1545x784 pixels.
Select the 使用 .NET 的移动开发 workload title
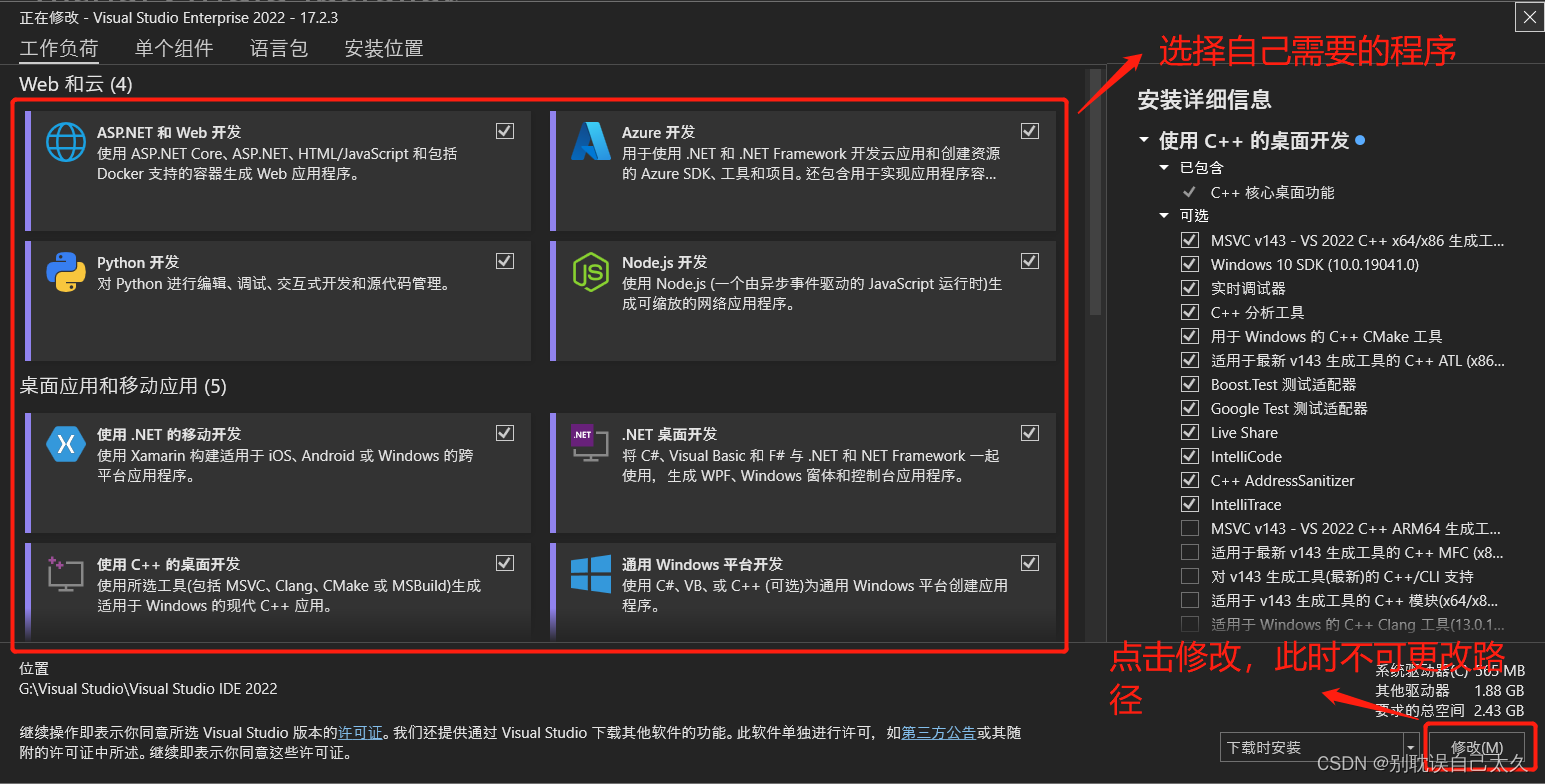(169, 434)
